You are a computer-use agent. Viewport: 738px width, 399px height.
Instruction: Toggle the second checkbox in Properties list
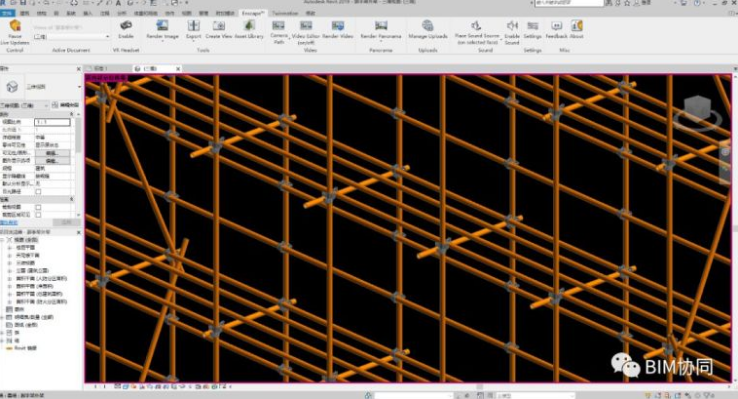38,207
